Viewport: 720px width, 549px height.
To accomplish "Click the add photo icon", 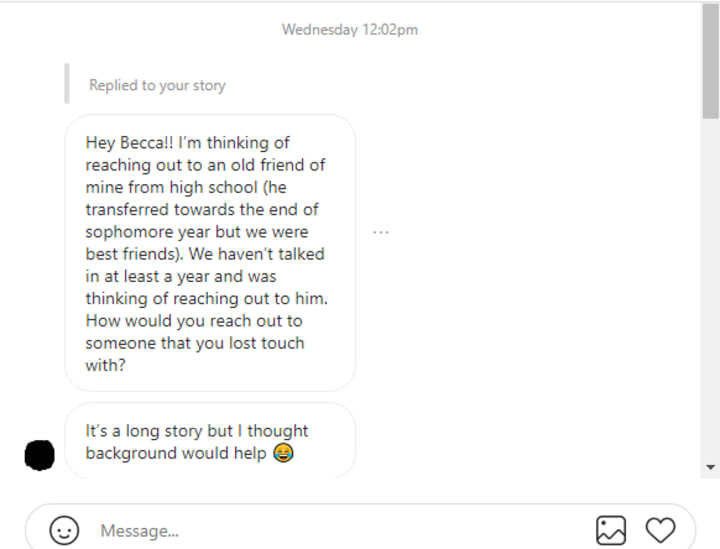I will pyautogui.click(x=611, y=530).
